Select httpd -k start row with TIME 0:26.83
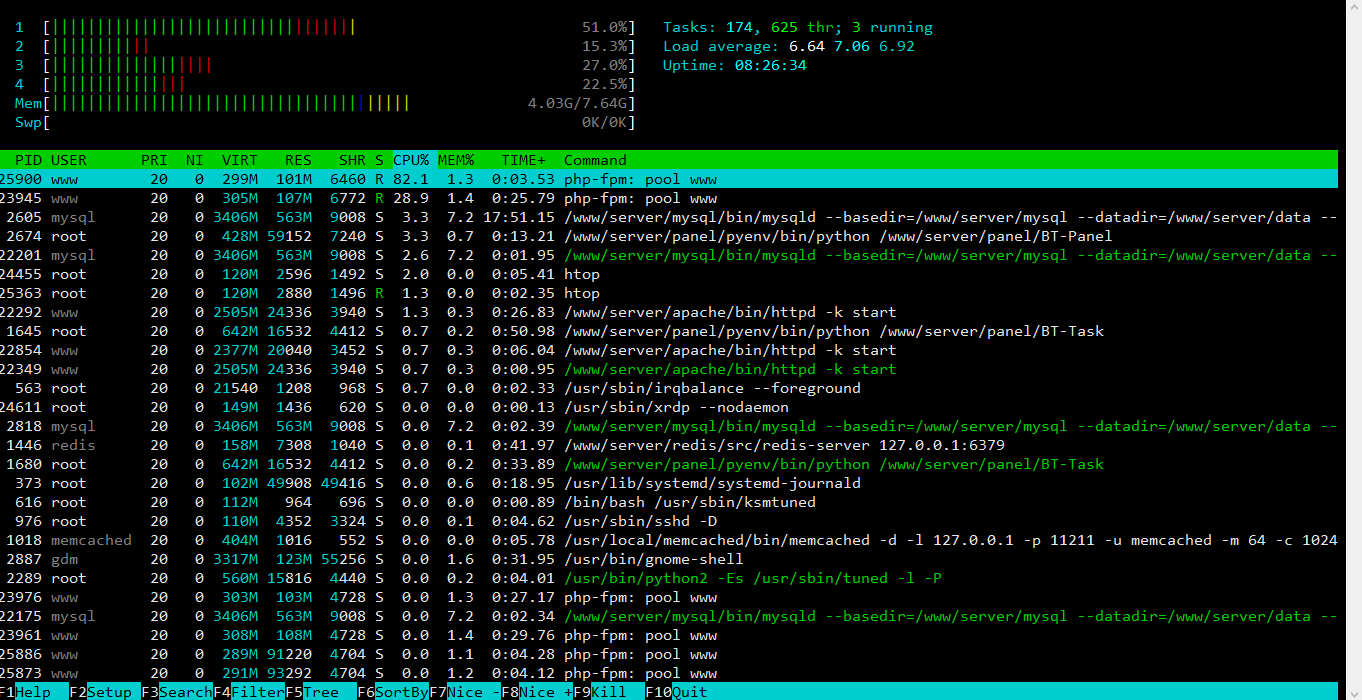The image size is (1362, 700). coord(669,312)
